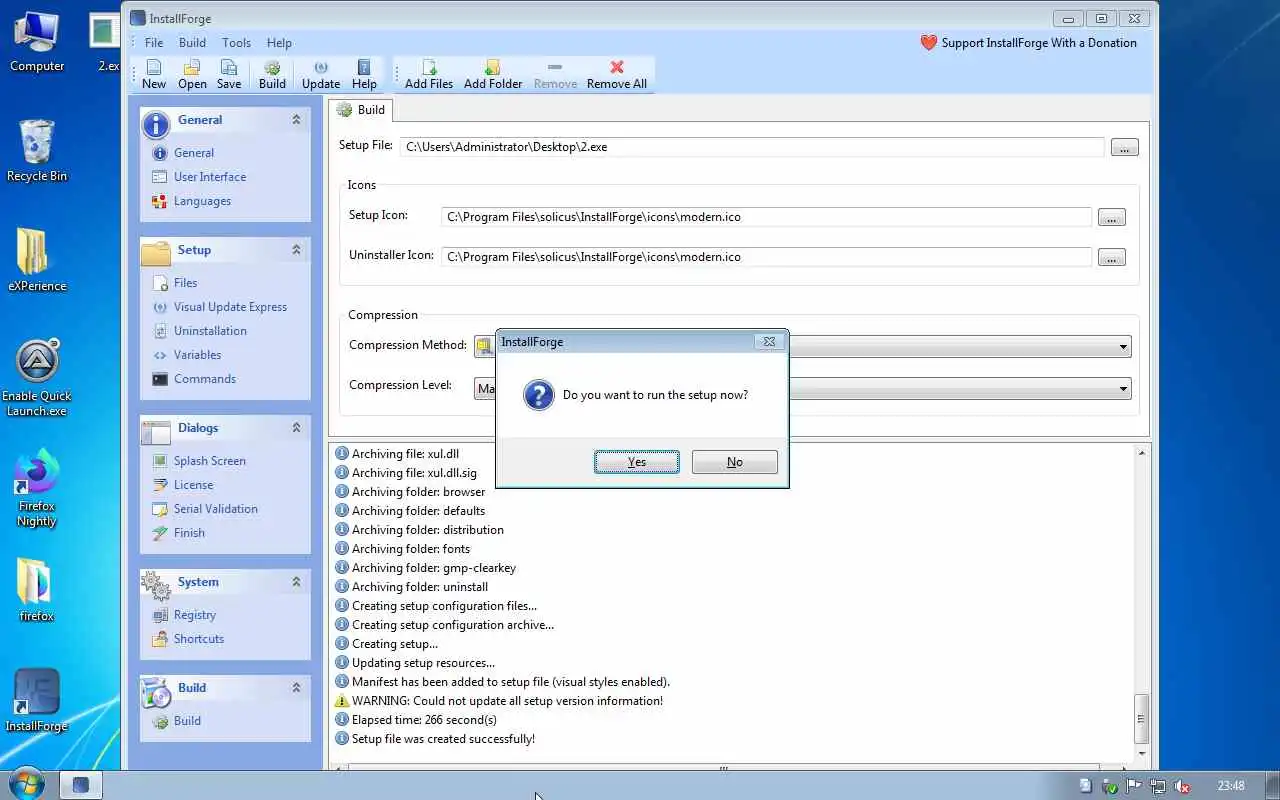Click the Add Folder toolbar icon
Image resolution: width=1280 pixels, height=800 pixels.
(493, 74)
